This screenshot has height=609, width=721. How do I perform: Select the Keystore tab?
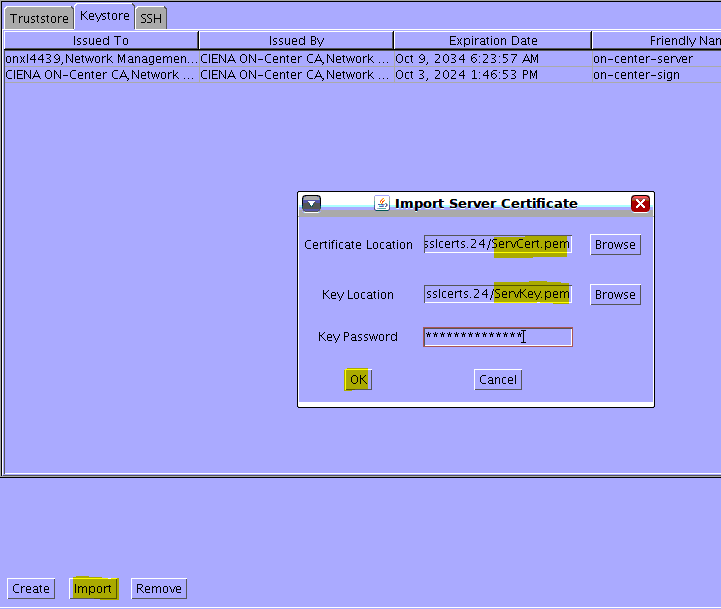point(104,16)
